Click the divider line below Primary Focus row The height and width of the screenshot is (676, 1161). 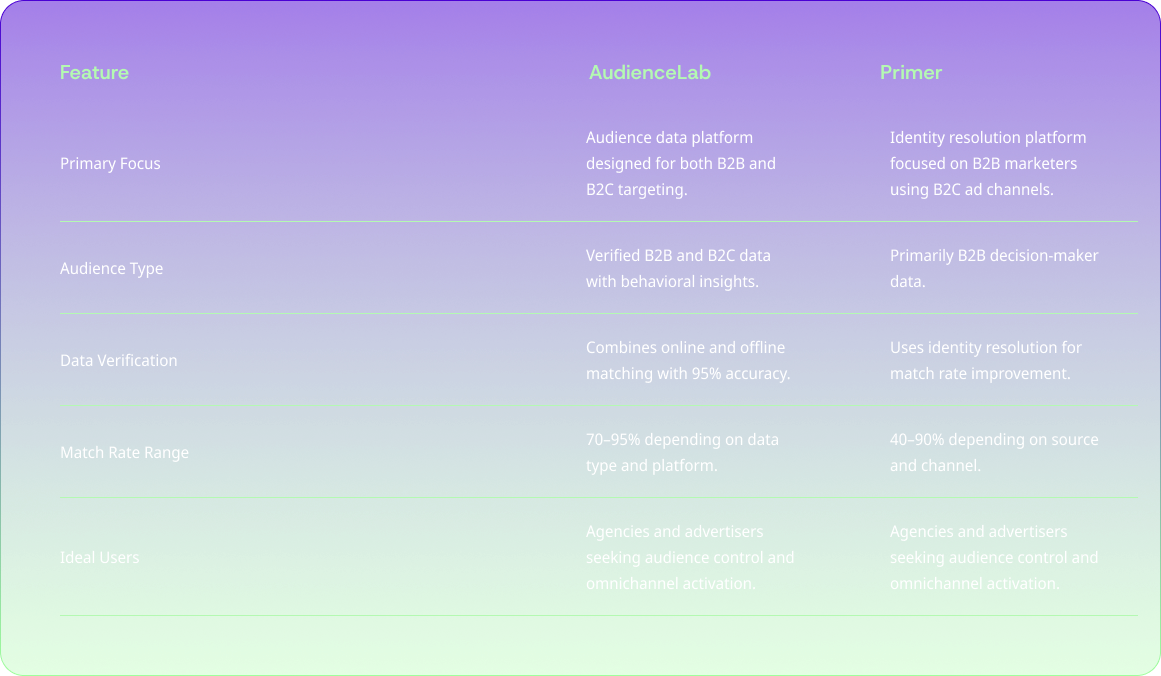click(x=598, y=221)
